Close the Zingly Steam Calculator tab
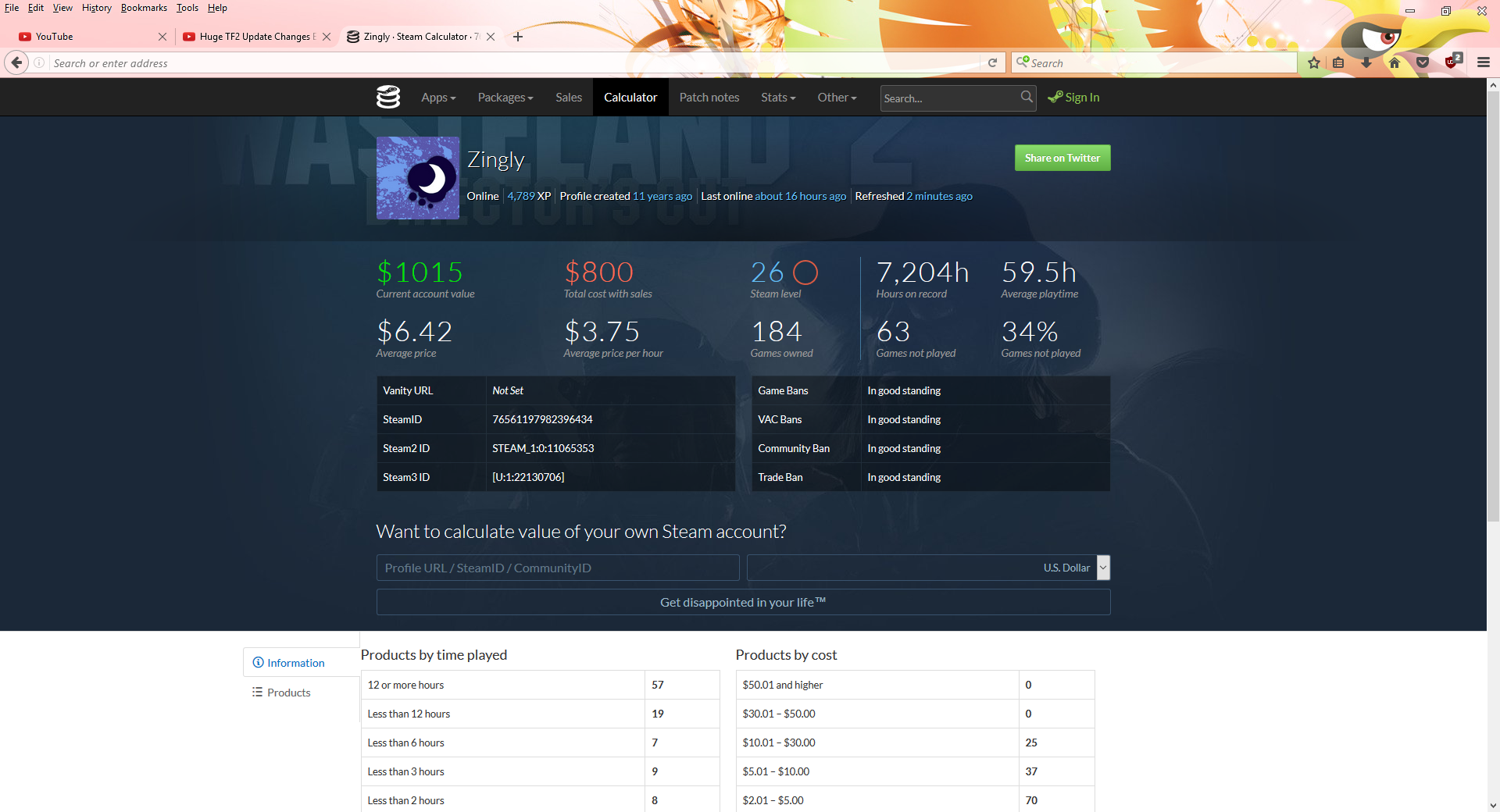This screenshot has height=812, width=1500. [491, 37]
